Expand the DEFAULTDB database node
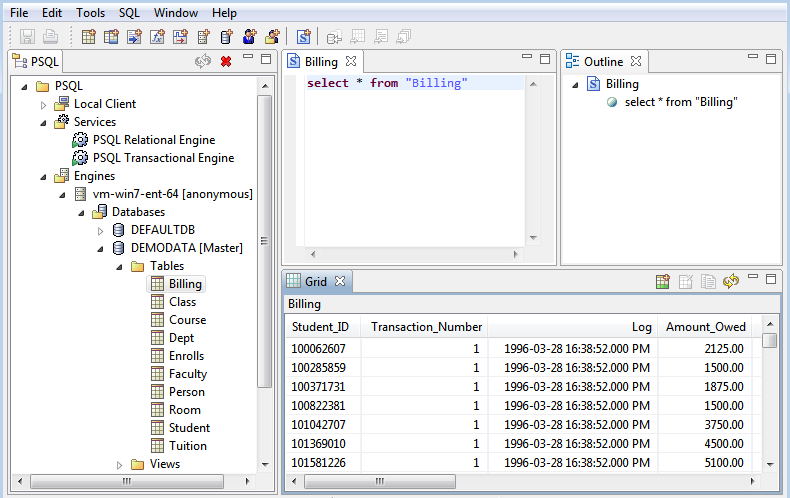 click(x=100, y=231)
